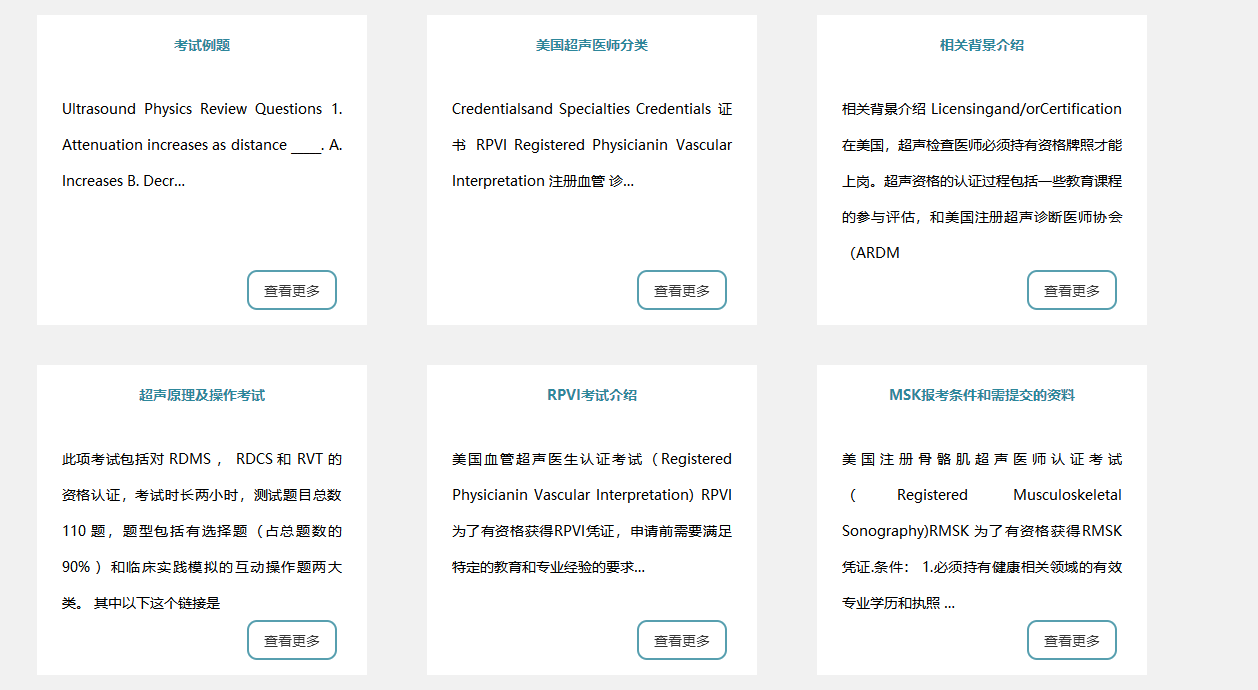The width and height of the screenshot is (1258, 690).
Task: Open the 相关背景介绍 heading link
Action: click(x=981, y=45)
